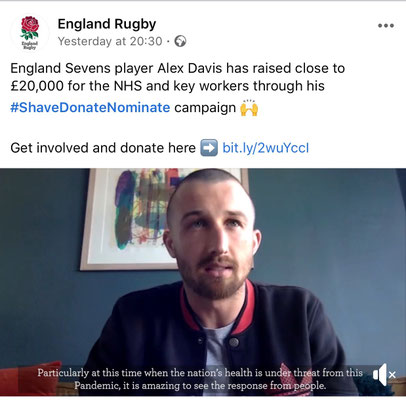Screen dimensions: 406x400
Task: Follow the bit.ly/2wuYccl donation link
Action: (x=266, y=148)
